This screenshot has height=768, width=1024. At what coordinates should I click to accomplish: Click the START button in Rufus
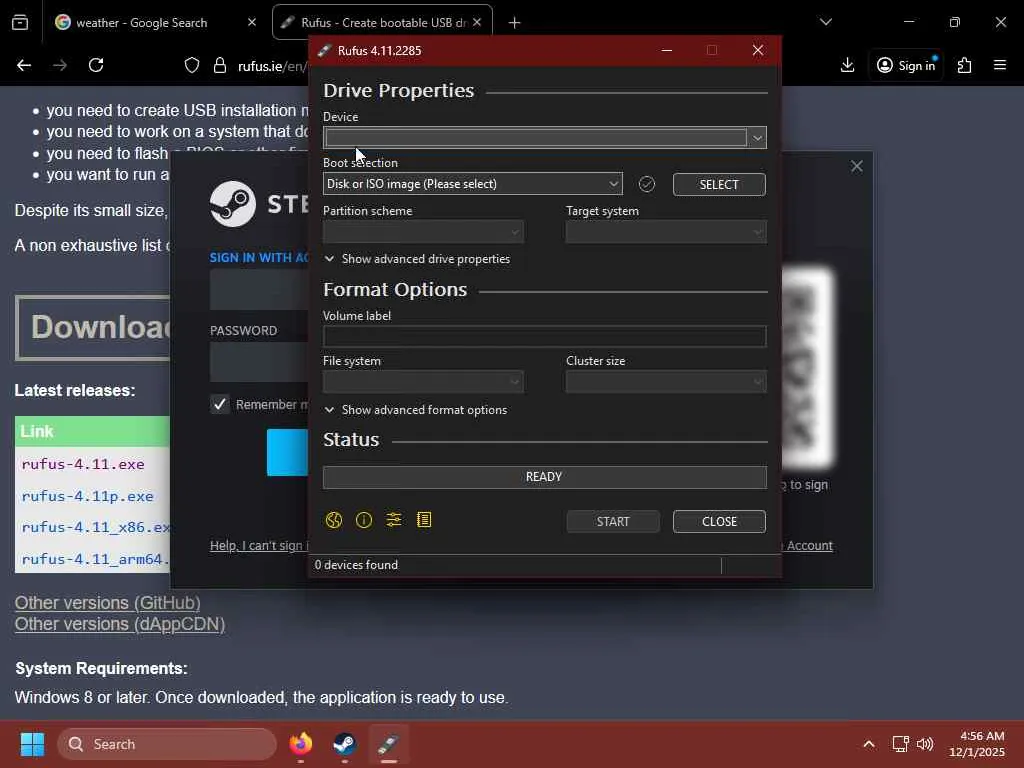coord(613,522)
